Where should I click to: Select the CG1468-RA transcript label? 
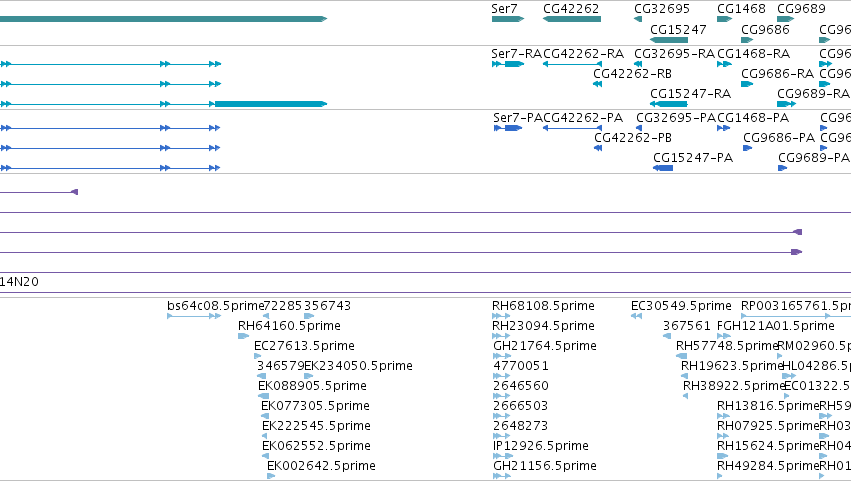tap(753, 54)
